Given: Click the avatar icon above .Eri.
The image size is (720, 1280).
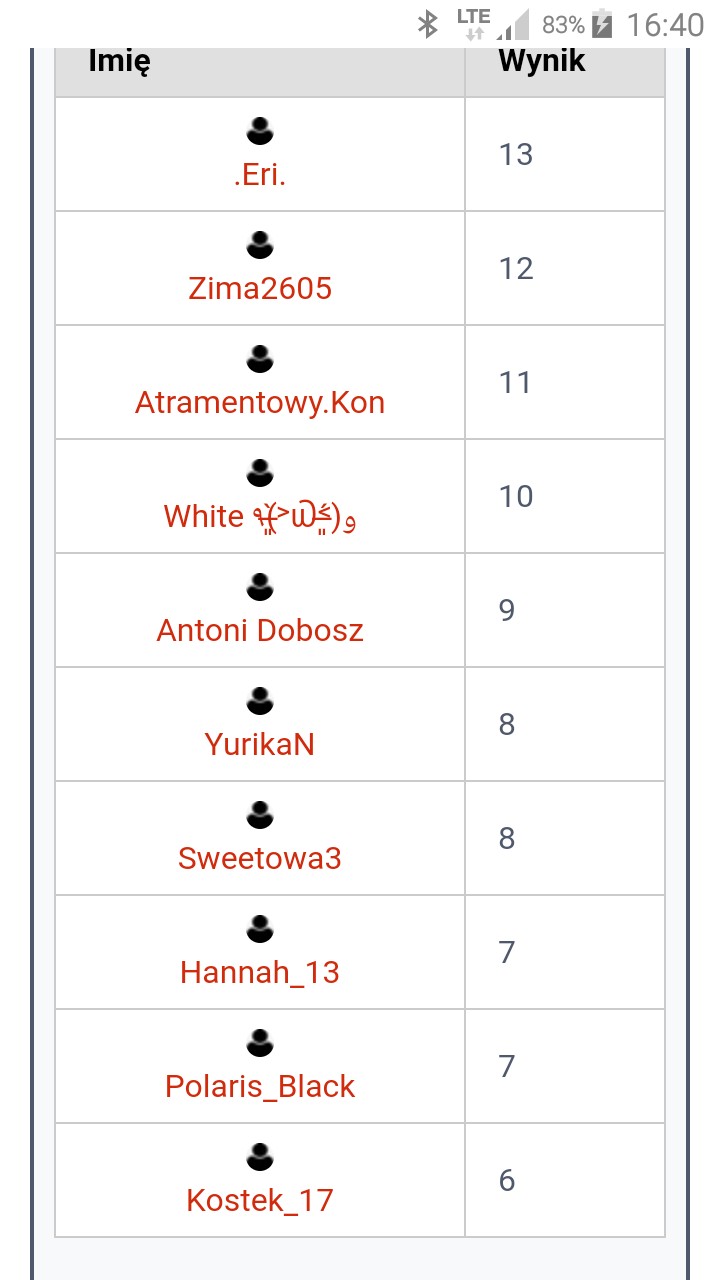Looking at the screenshot, I should click(260, 131).
